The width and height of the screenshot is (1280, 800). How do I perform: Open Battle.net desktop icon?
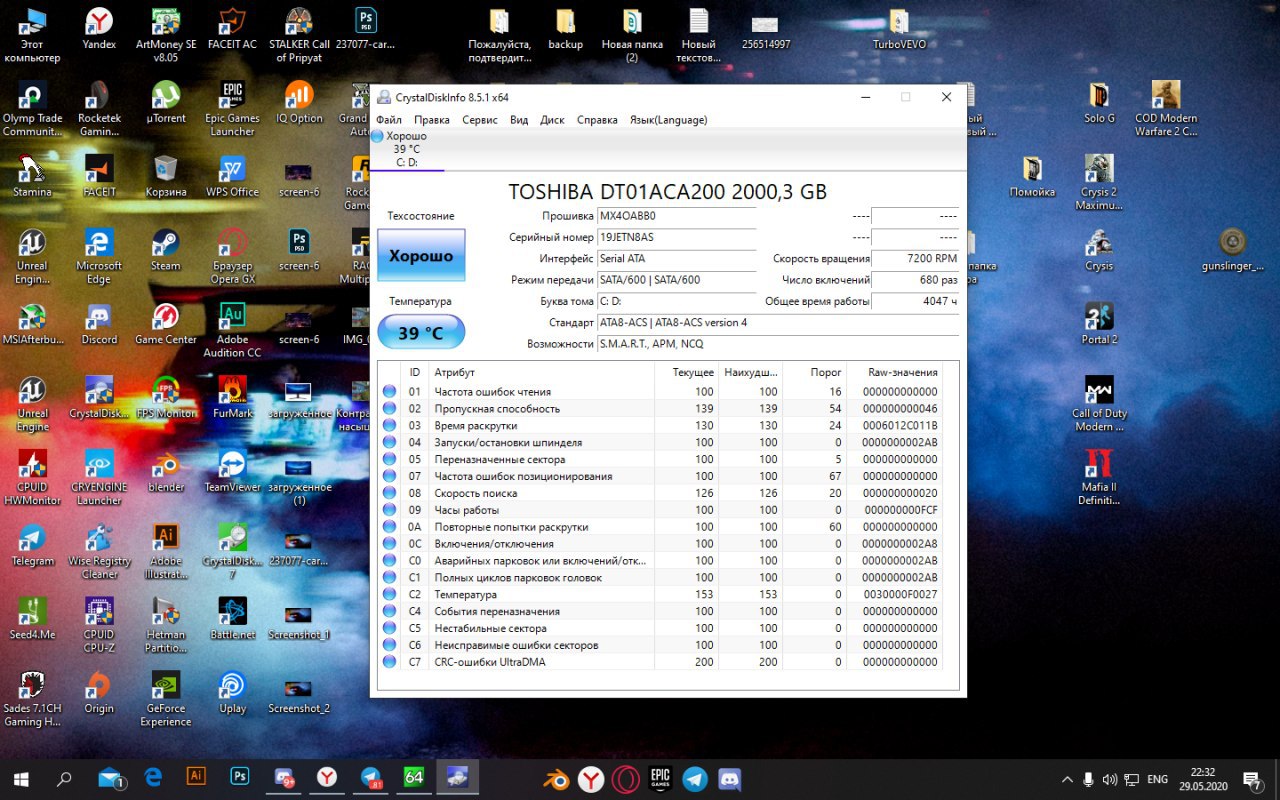pyautogui.click(x=232, y=619)
